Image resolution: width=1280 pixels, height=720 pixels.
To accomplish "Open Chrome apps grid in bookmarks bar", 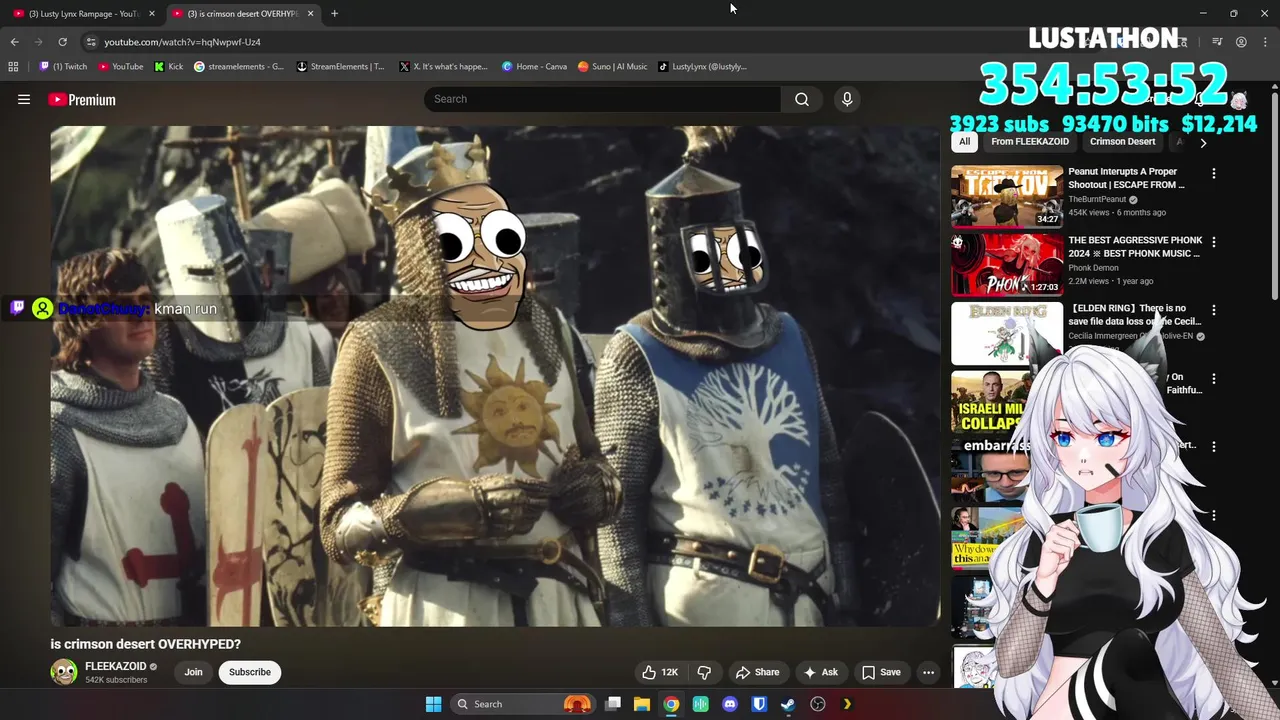I will pyautogui.click(x=13, y=67).
